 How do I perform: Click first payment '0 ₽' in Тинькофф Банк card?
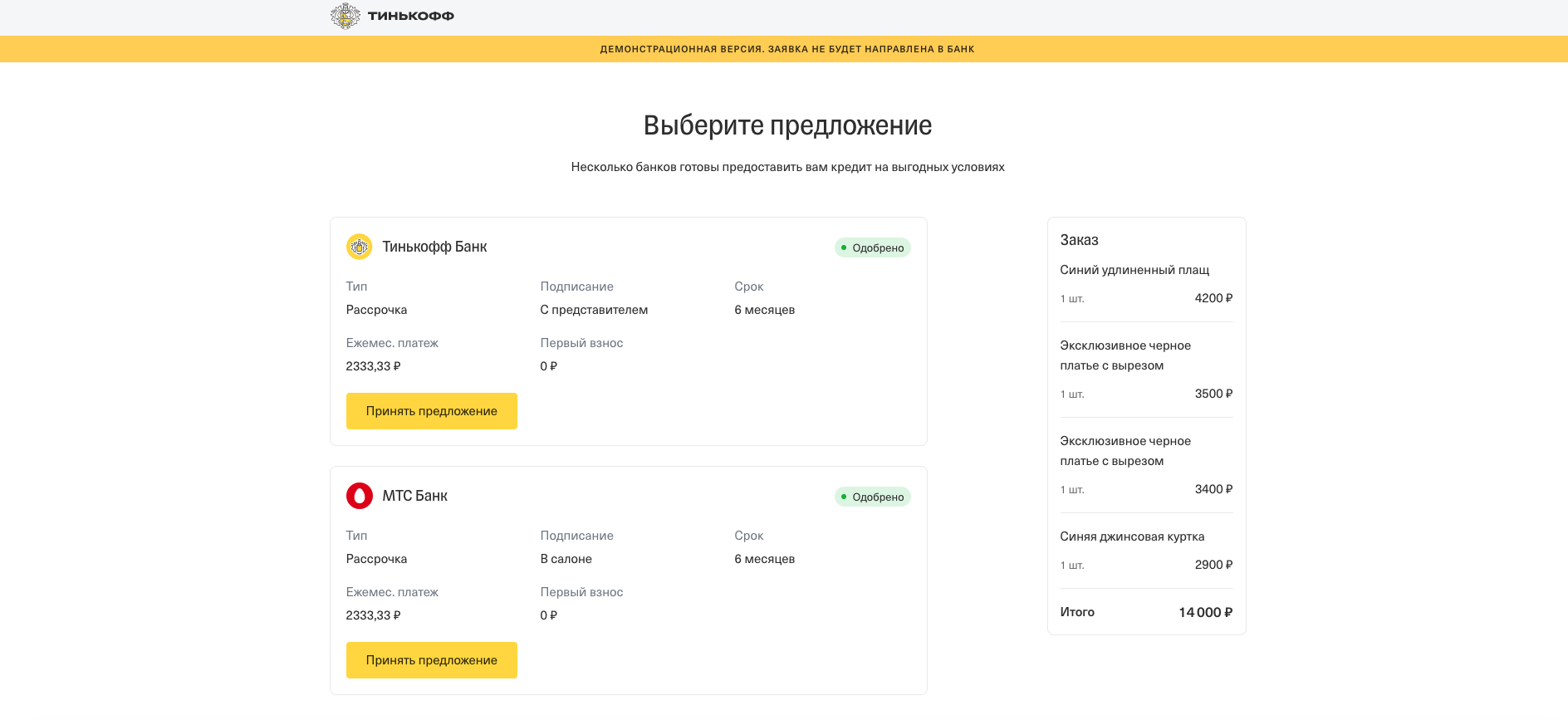click(549, 366)
